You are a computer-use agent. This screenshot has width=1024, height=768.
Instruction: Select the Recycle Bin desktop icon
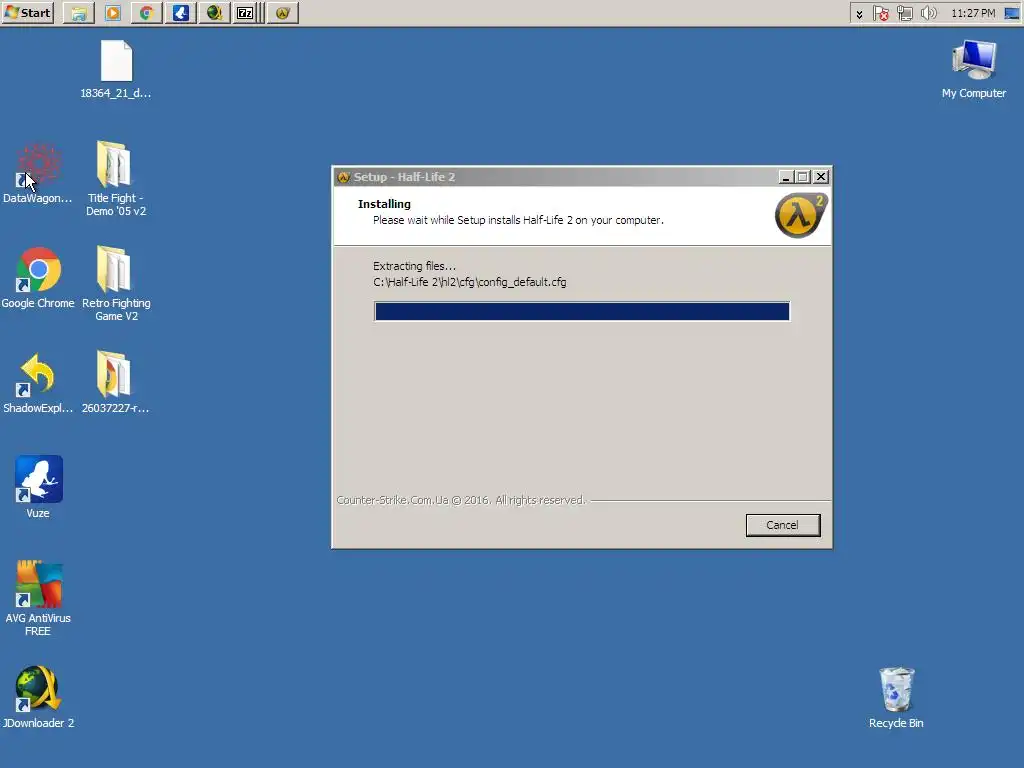pyautogui.click(x=896, y=697)
